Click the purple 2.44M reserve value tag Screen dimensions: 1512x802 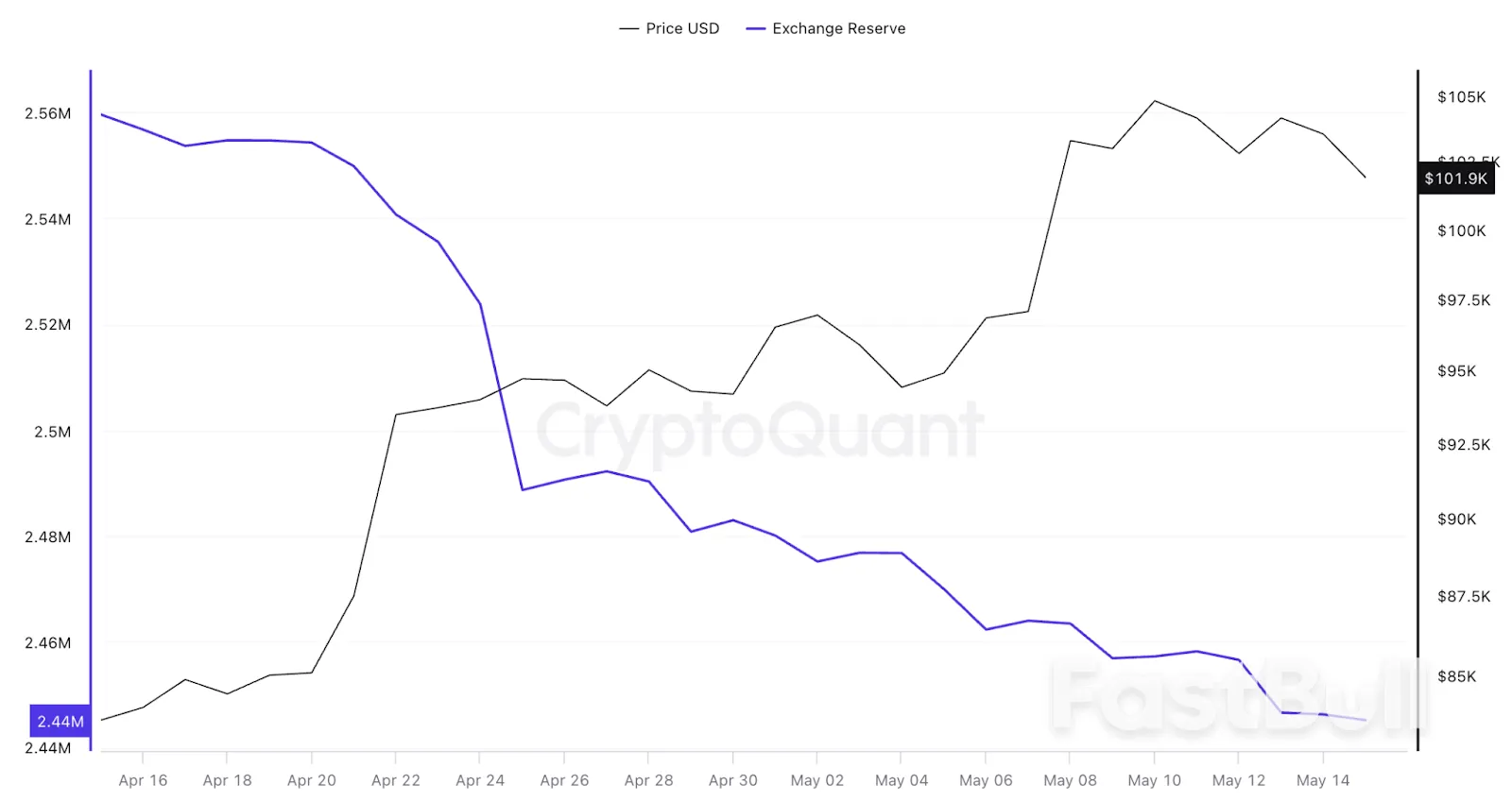(60, 721)
